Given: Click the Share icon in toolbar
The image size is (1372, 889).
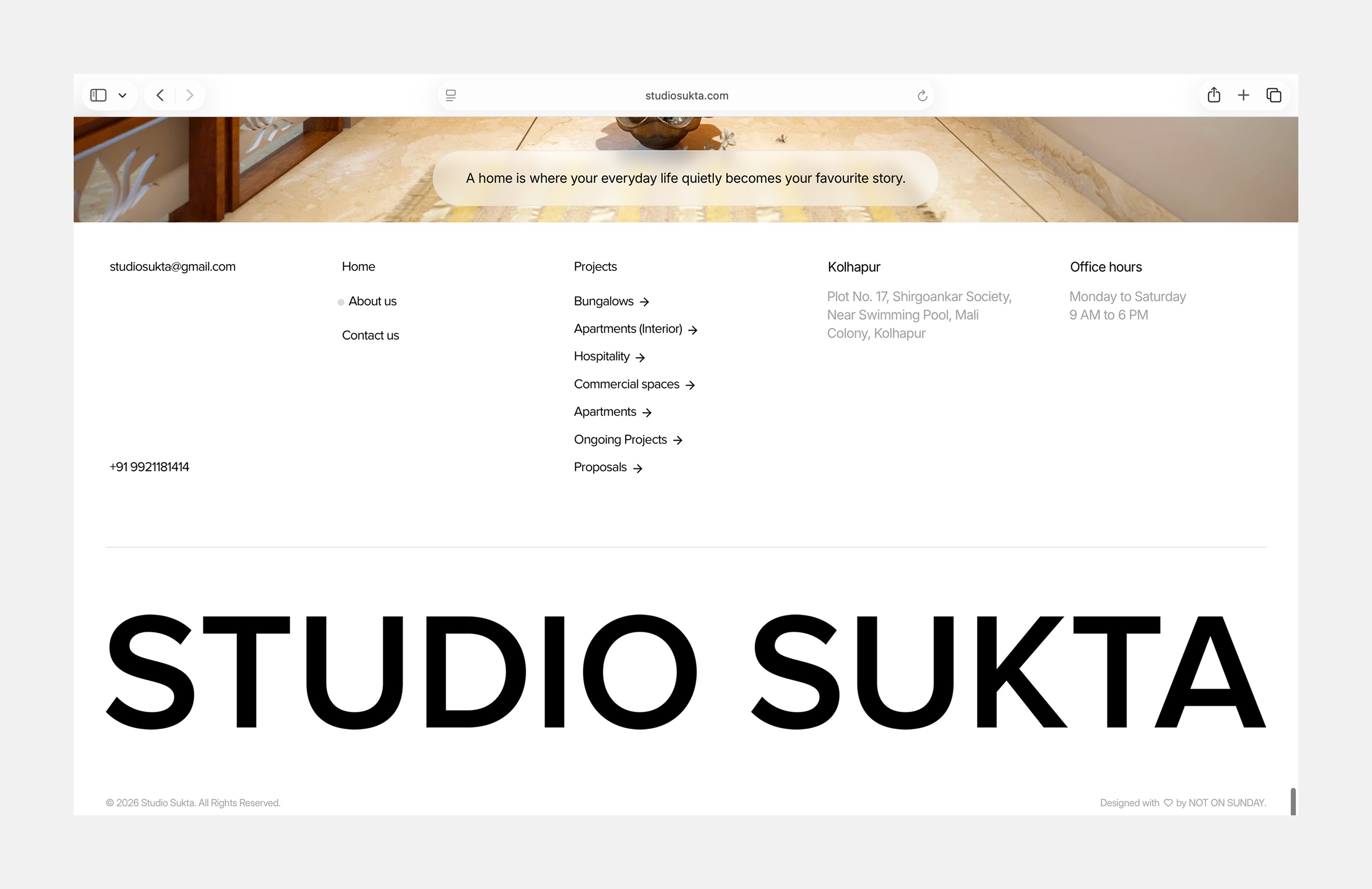Looking at the screenshot, I should tap(1214, 95).
